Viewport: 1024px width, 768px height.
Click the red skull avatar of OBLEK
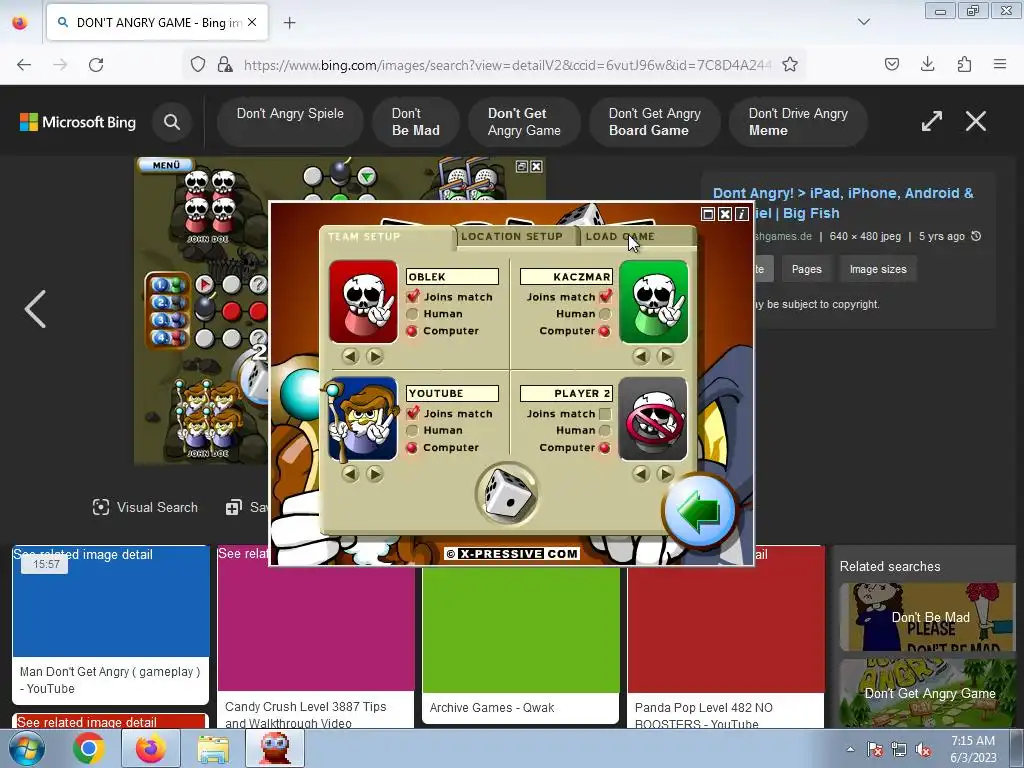tap(364, 302)
